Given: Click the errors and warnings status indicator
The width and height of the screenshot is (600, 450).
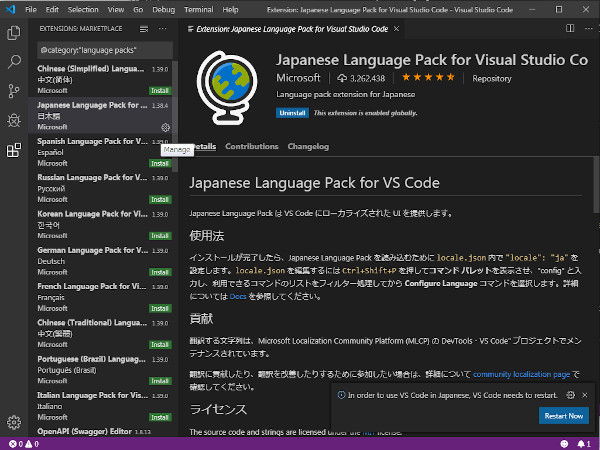Looking at the screenshot, I should (24, 444).
